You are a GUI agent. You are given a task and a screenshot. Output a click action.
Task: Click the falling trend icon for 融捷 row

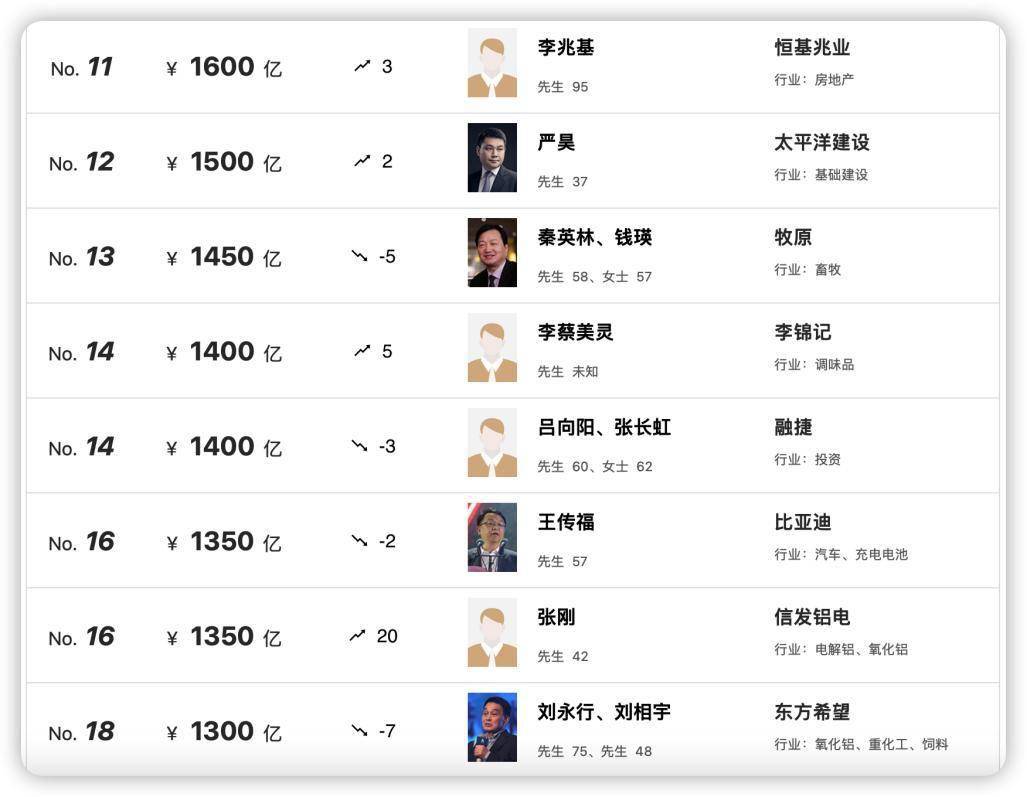[360, 446]
